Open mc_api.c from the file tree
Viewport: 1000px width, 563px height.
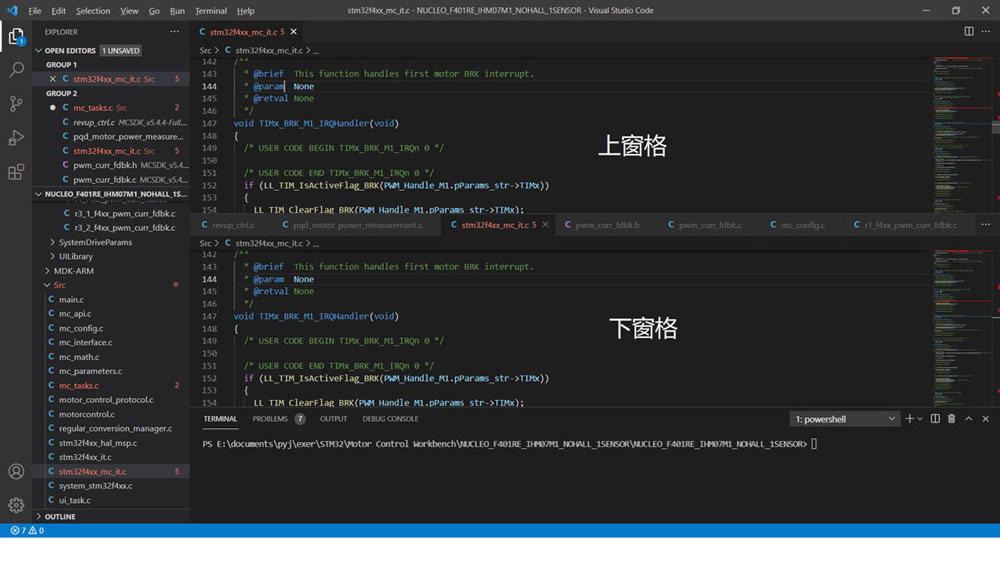click(75, 314)
